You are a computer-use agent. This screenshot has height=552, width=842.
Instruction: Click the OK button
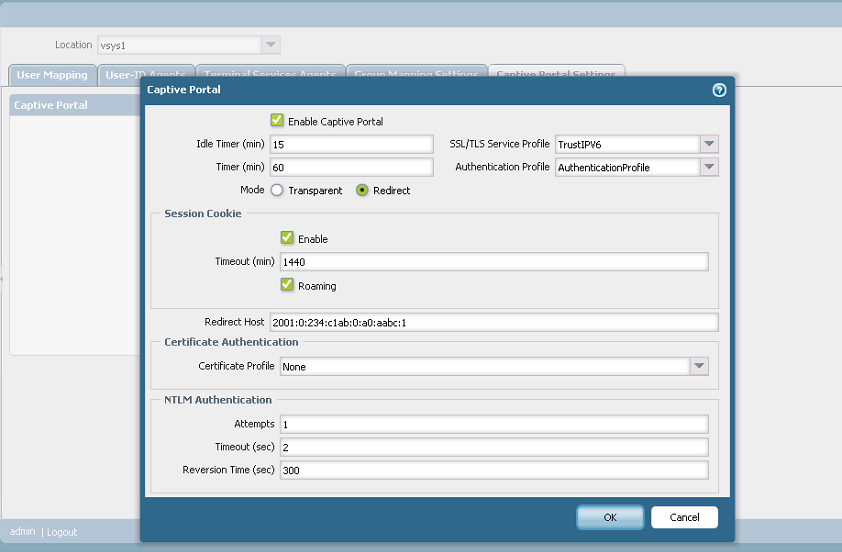610,517
